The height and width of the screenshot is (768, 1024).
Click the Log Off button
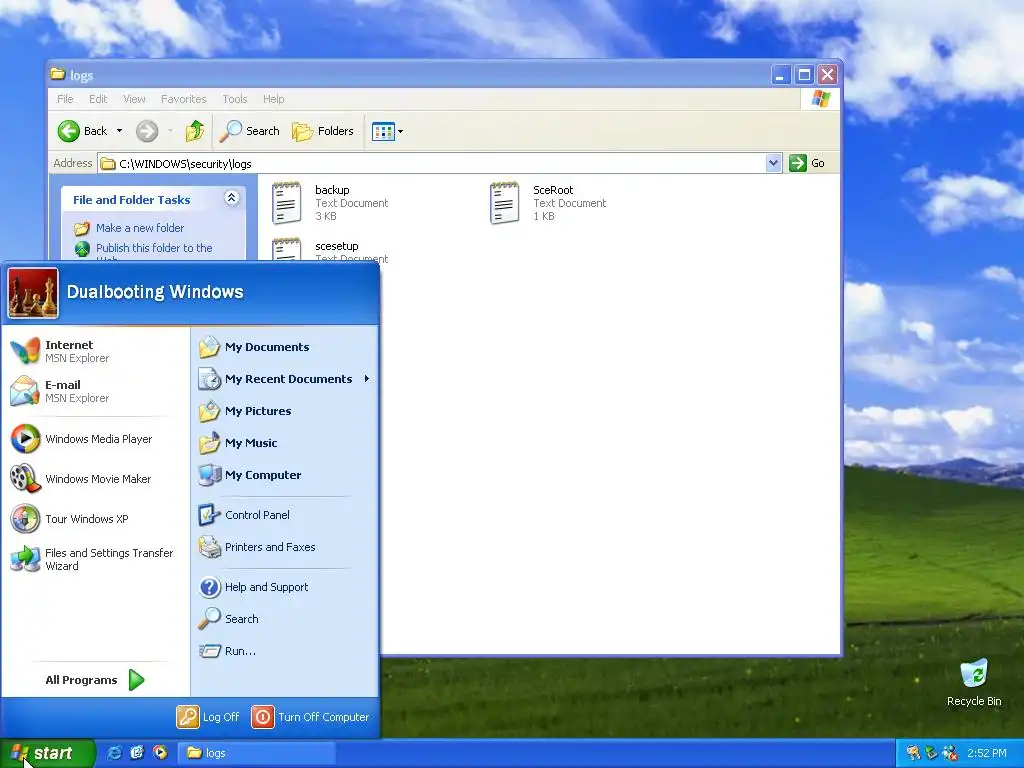(x=208, y=717)
